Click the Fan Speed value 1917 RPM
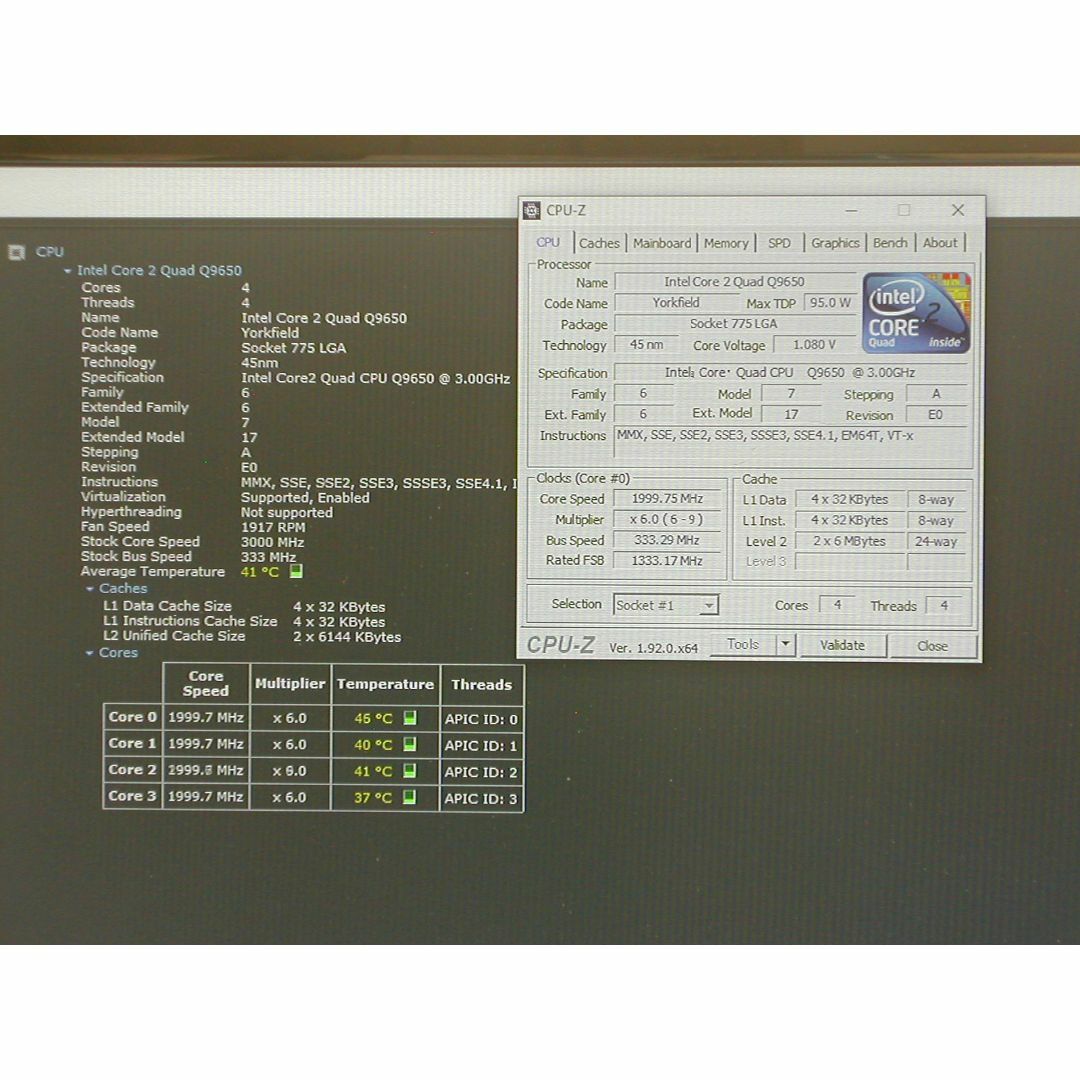1080x1080 pixels. (x=273, y=528)
